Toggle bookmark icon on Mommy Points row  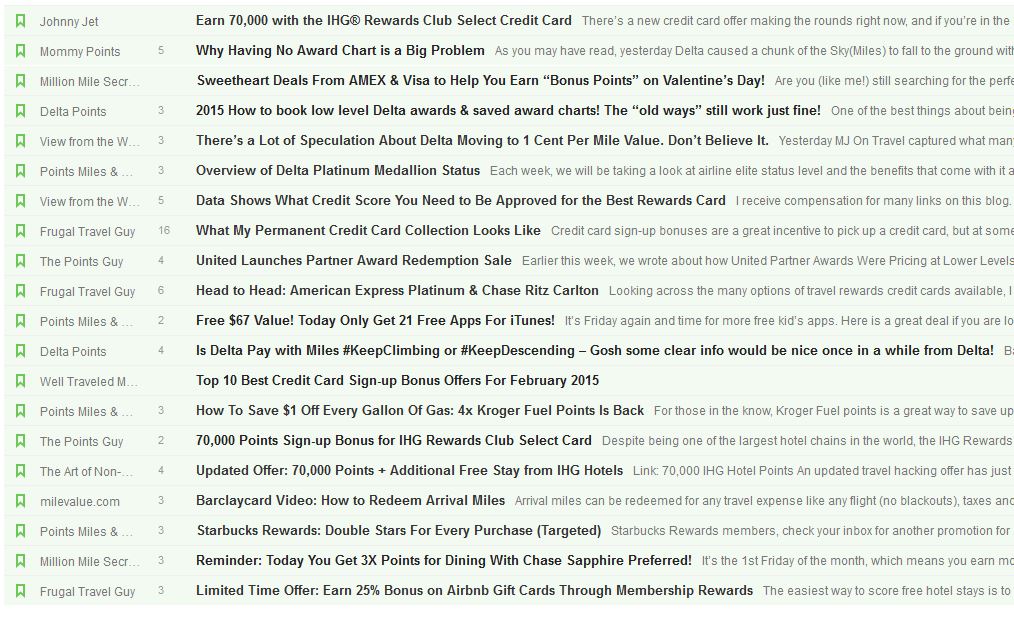pos(20,51)
